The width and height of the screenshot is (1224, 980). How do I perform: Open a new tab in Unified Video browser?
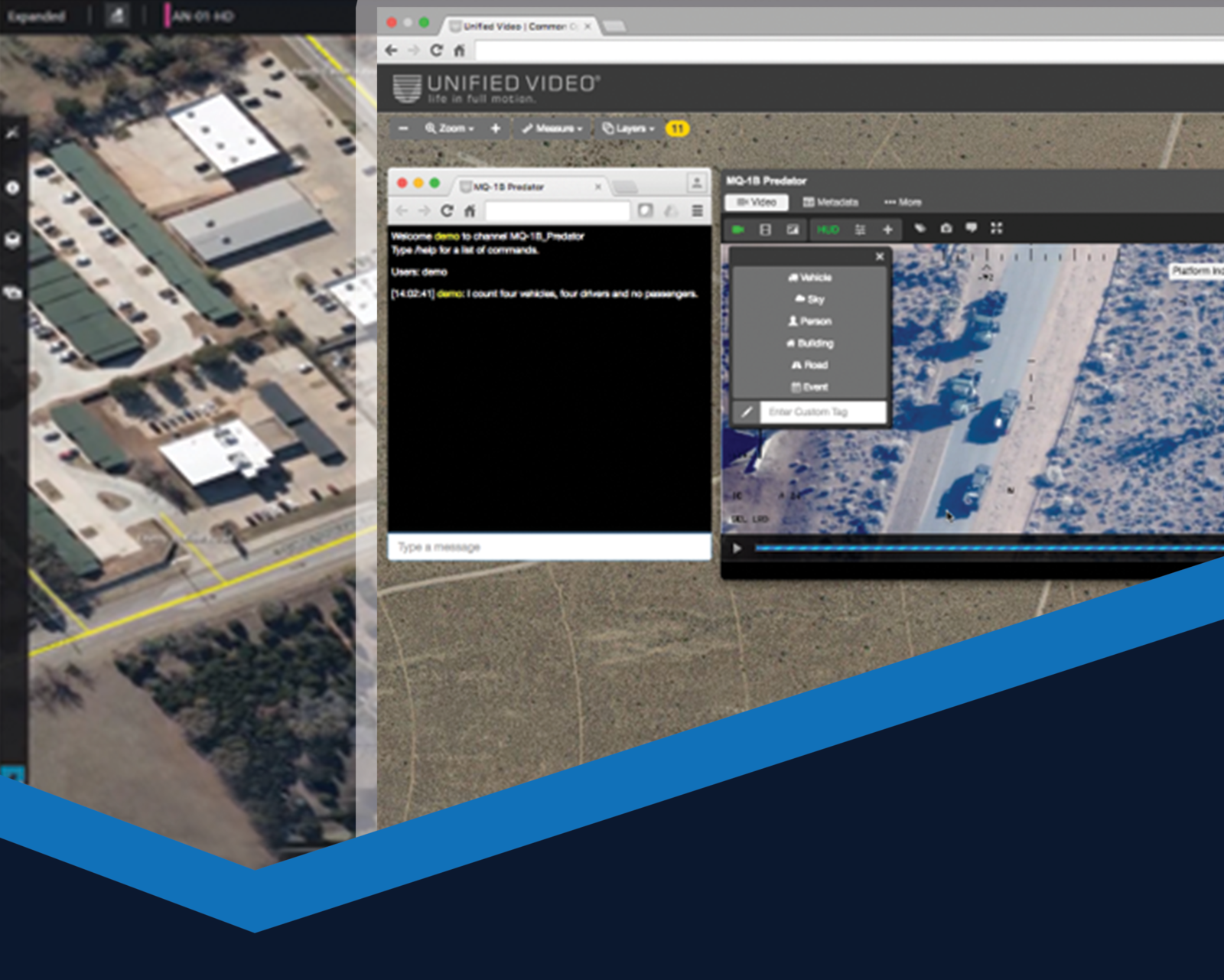(x=614, y=27)
